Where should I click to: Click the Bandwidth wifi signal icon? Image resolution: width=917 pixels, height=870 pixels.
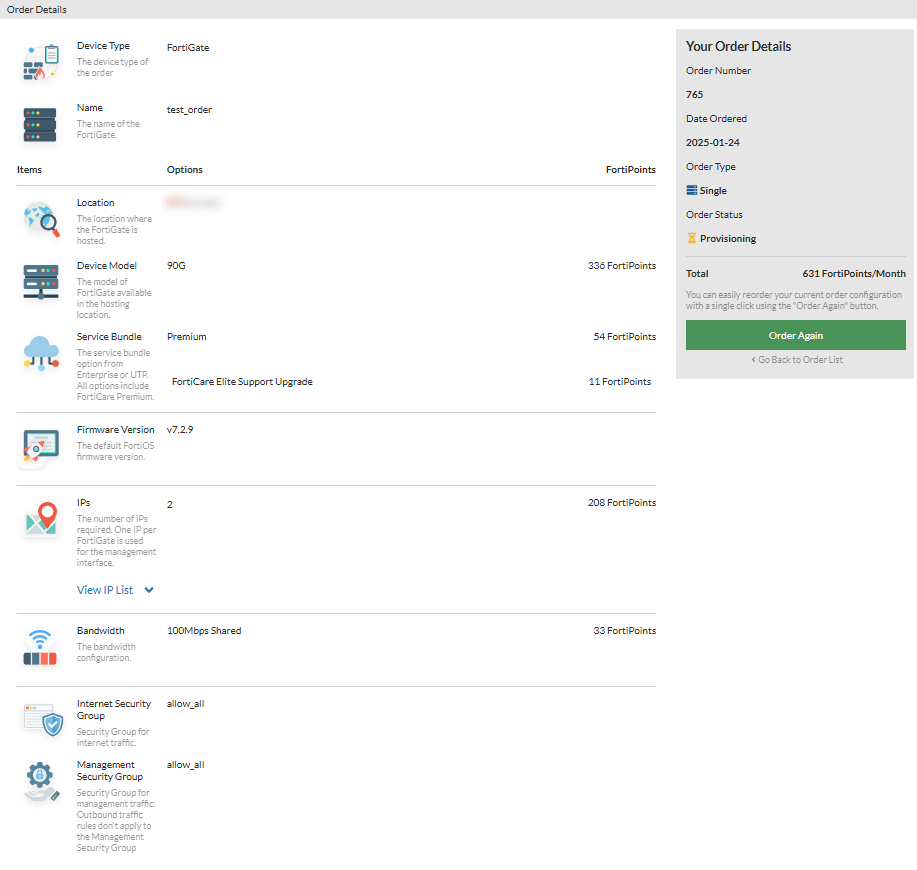[40, 647]
